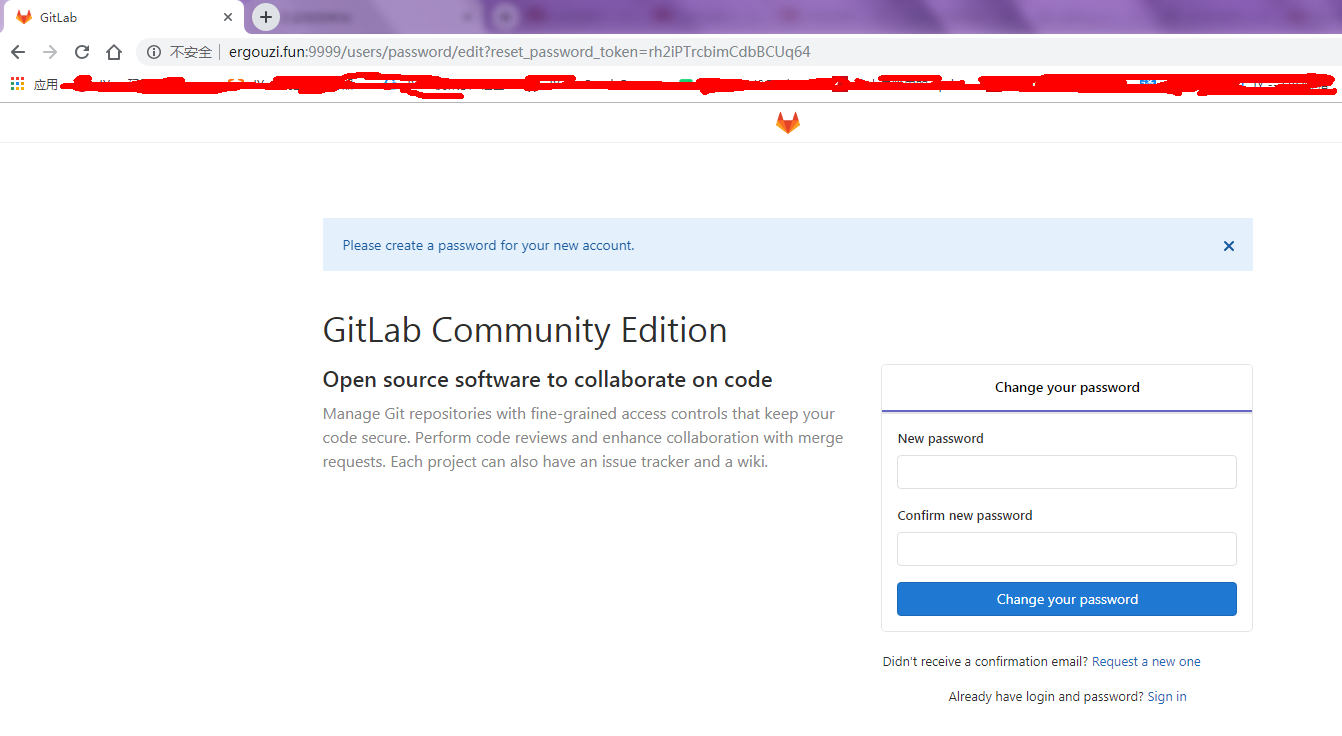1342x736 pixels.
Task: Click the blue Change your password button
Action: pos(1067,599)
